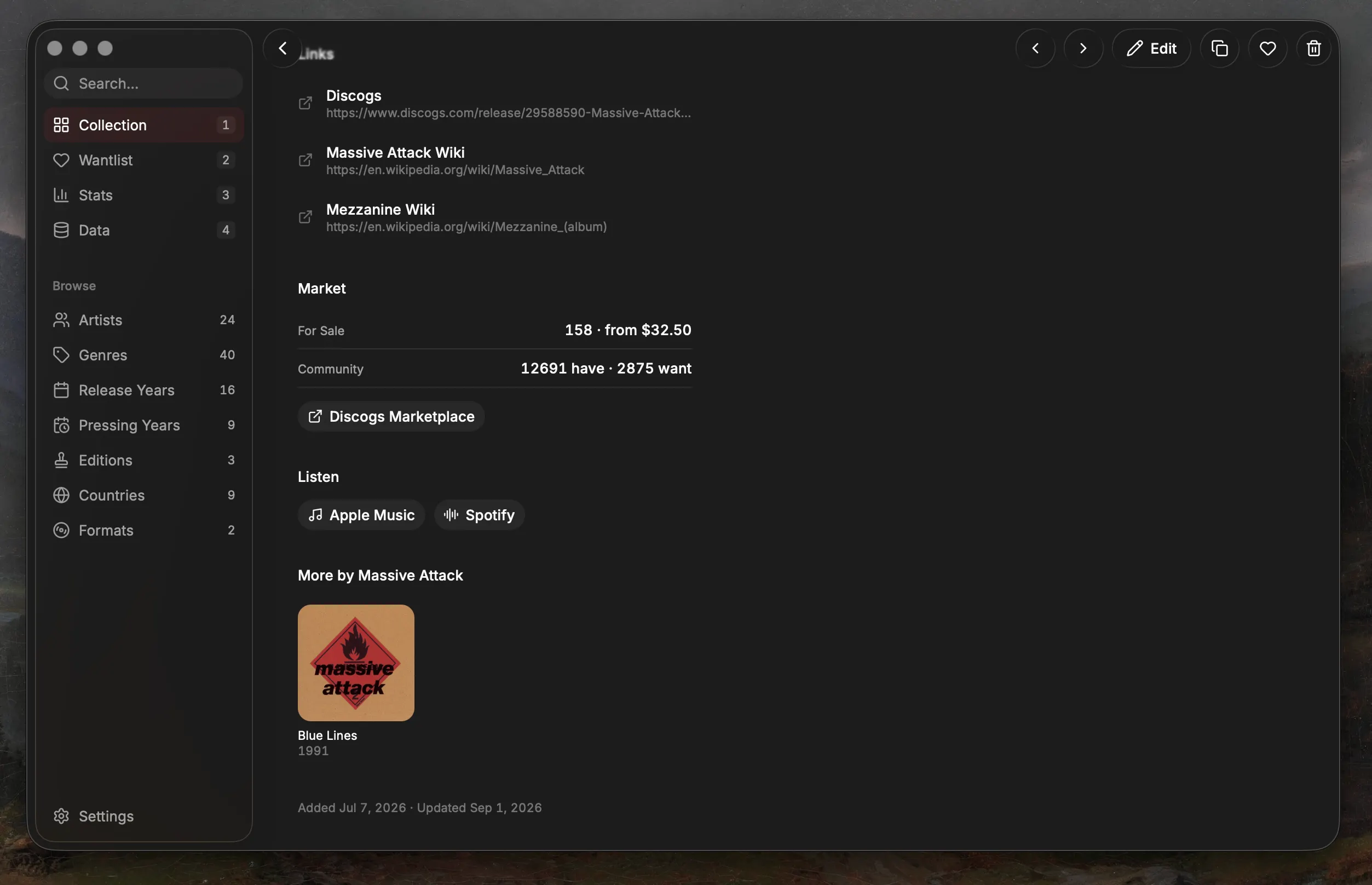Open the Blue Lines album cover
Screen dimensions: 1372x885
pos(356,663)
